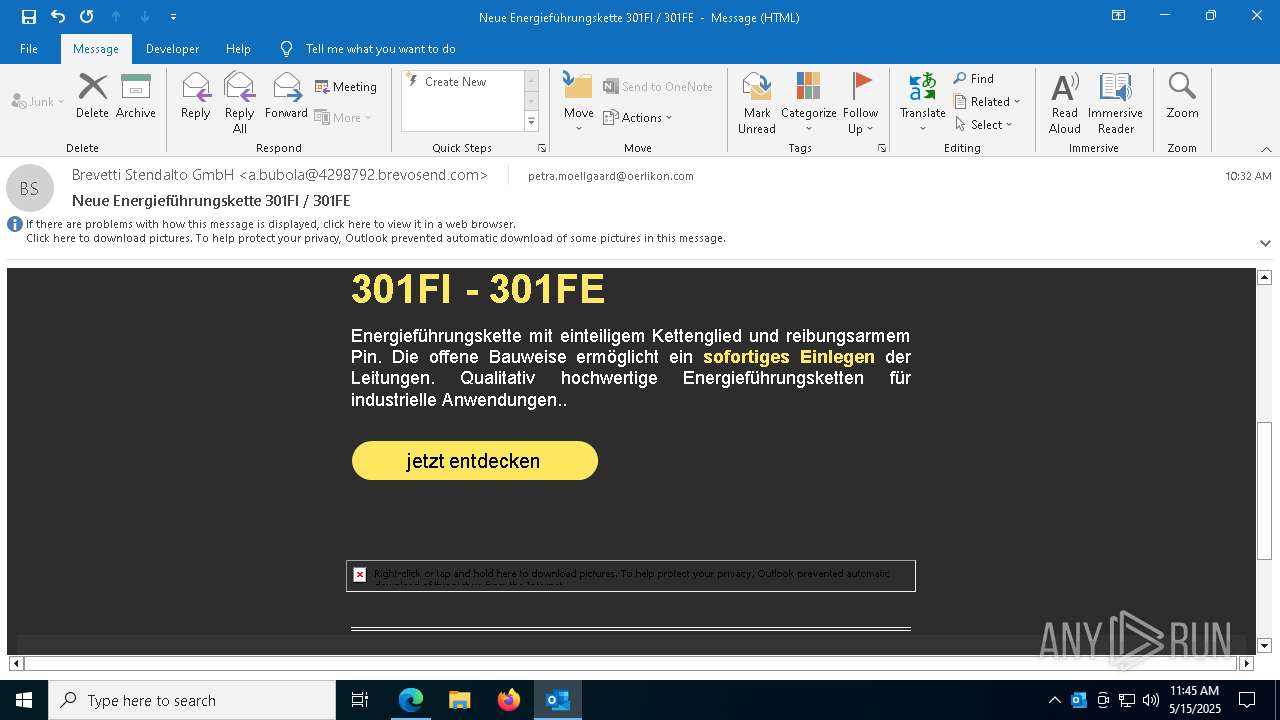Open the volume control in tray

[x=1151, y=700]
